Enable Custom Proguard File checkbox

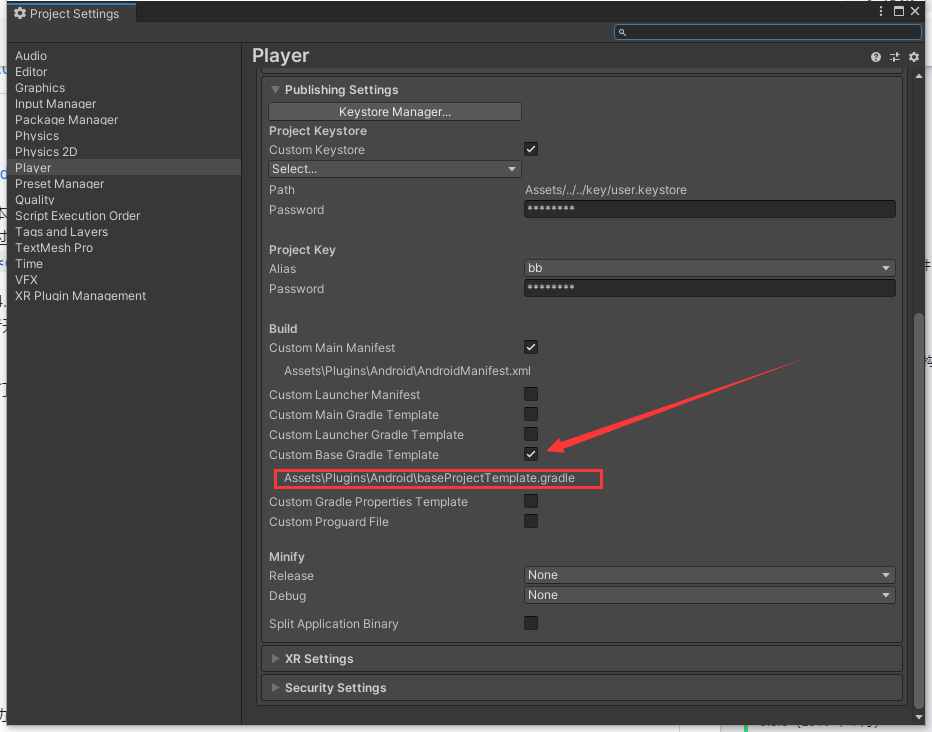[531, 522]
